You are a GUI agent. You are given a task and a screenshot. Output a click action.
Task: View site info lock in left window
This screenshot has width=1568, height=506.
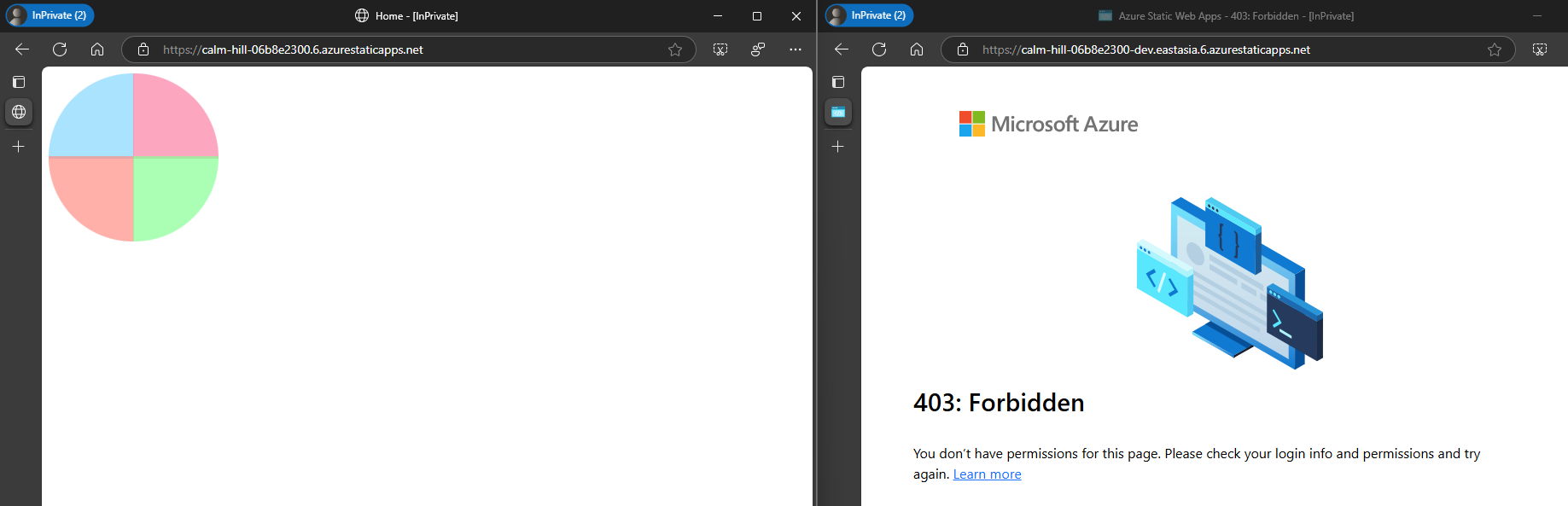143,49
